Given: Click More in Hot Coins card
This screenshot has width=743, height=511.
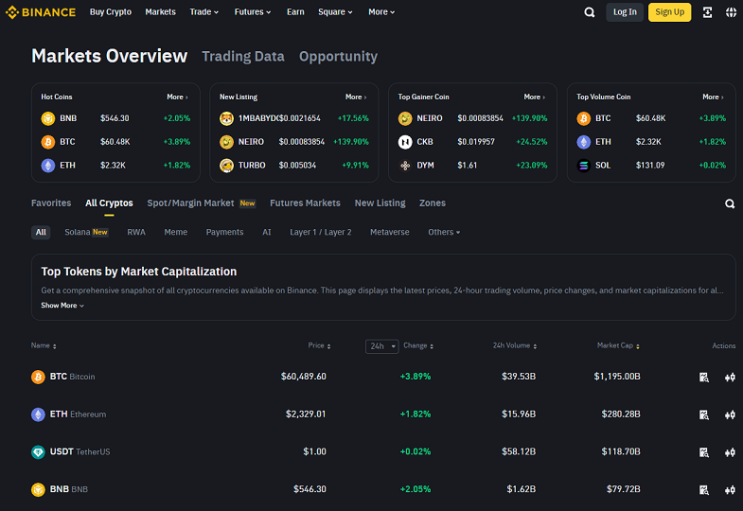Looking at the screenshot, I should click(177, 97).
